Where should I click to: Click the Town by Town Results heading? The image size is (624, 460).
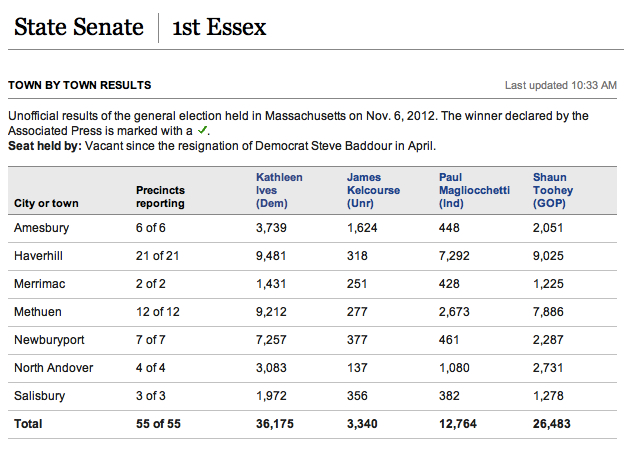[x=80, y=85]
